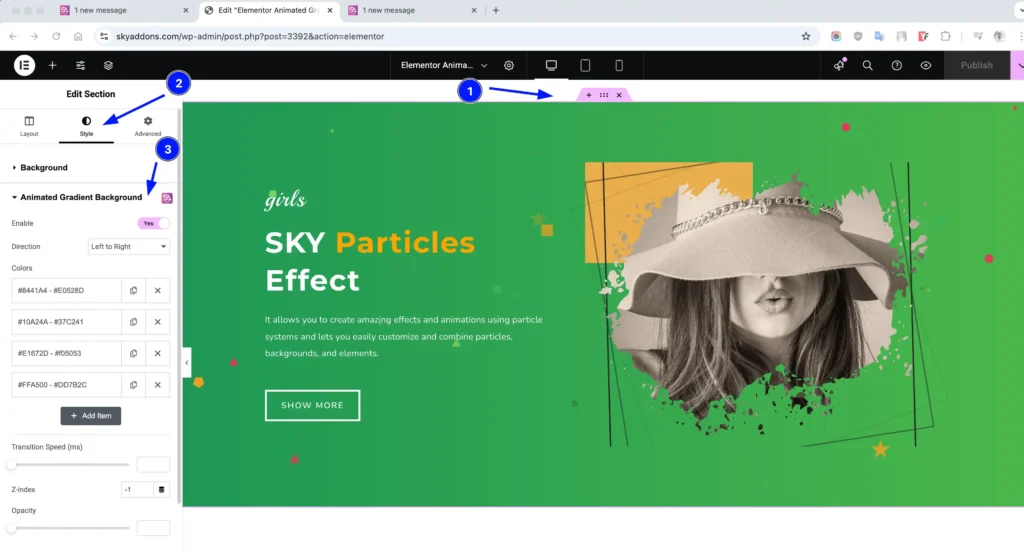The image size is (1024, 552).
Task: Click the Transition Speed slider
Action: 70,464
